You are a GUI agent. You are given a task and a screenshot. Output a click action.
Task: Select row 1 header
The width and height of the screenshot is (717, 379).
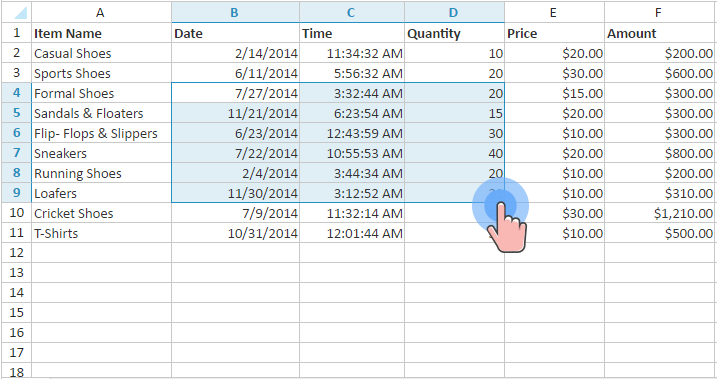(16, 33)
